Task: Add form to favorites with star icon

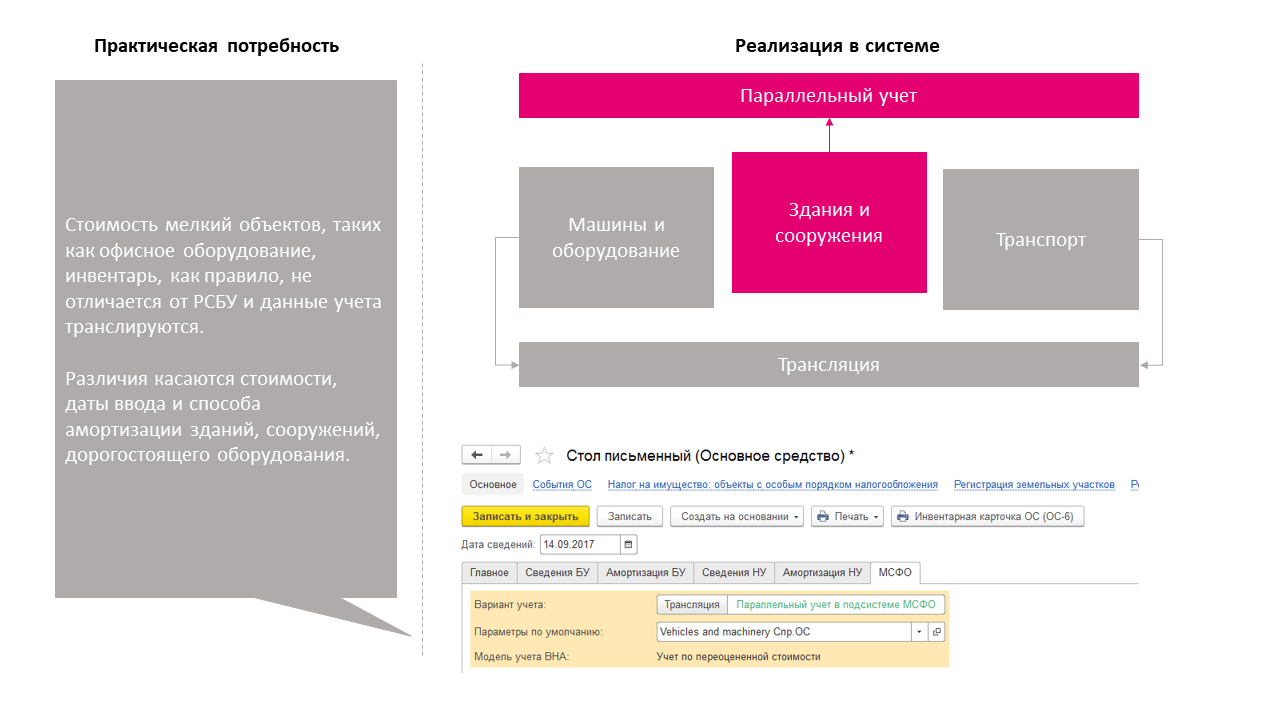Action: pyautogui.click(x=544, y=456)
